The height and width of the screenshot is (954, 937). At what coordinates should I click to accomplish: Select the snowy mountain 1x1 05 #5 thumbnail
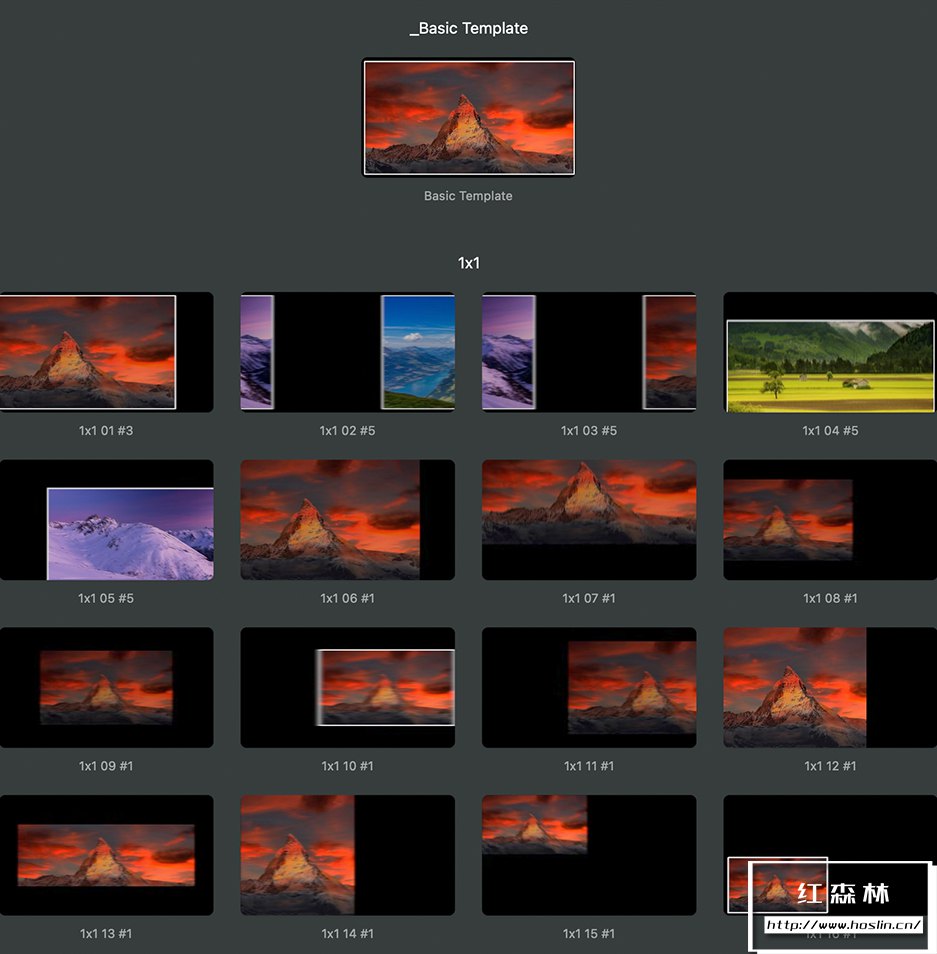pyautogui.click(x=106, y=520)
